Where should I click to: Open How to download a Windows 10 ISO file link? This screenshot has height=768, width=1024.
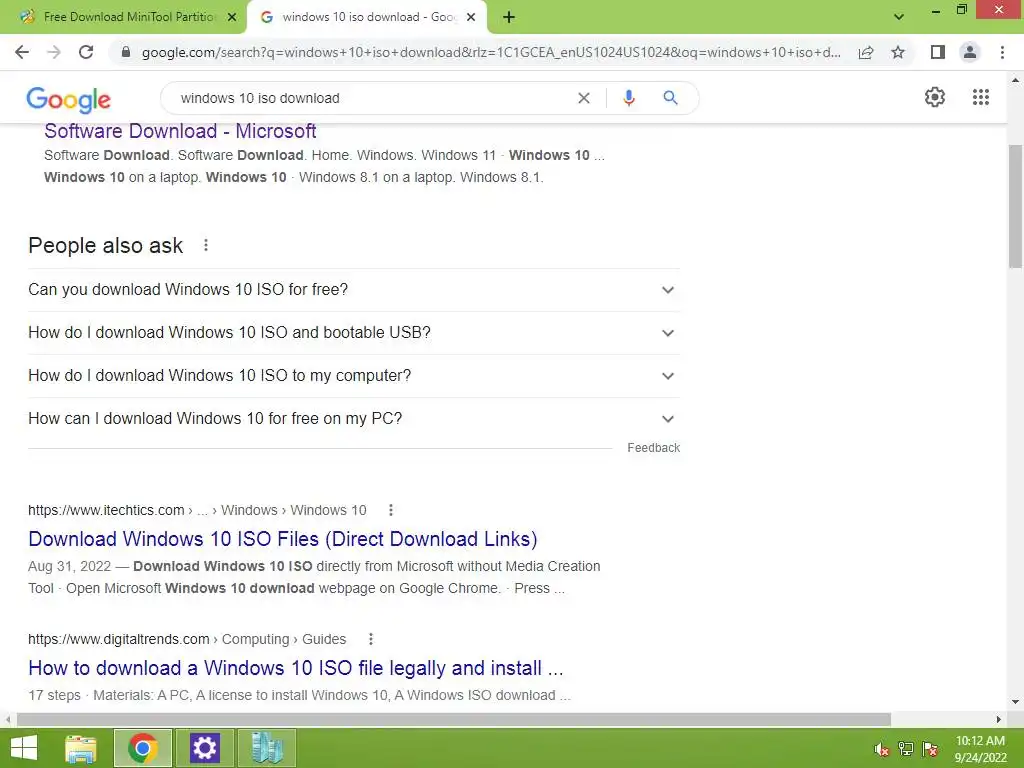296,668
